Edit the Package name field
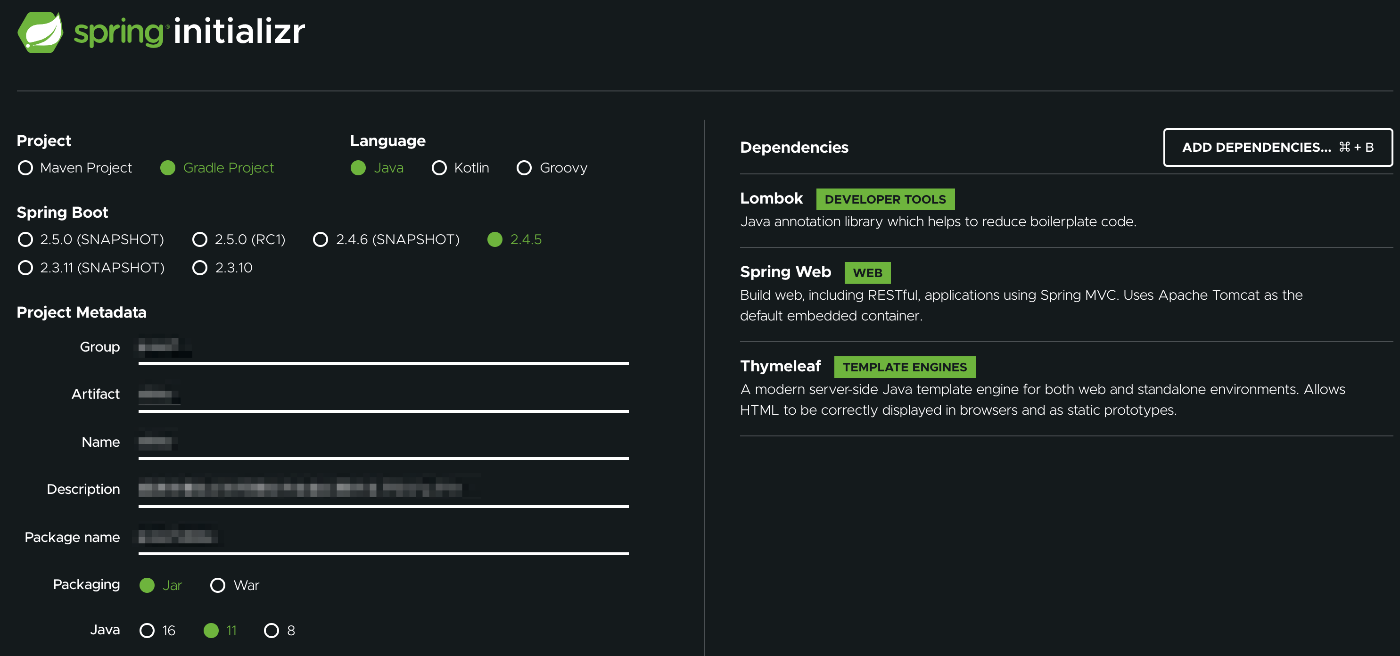The width and height of the screenshot is (1400, 656). point(383,538)
